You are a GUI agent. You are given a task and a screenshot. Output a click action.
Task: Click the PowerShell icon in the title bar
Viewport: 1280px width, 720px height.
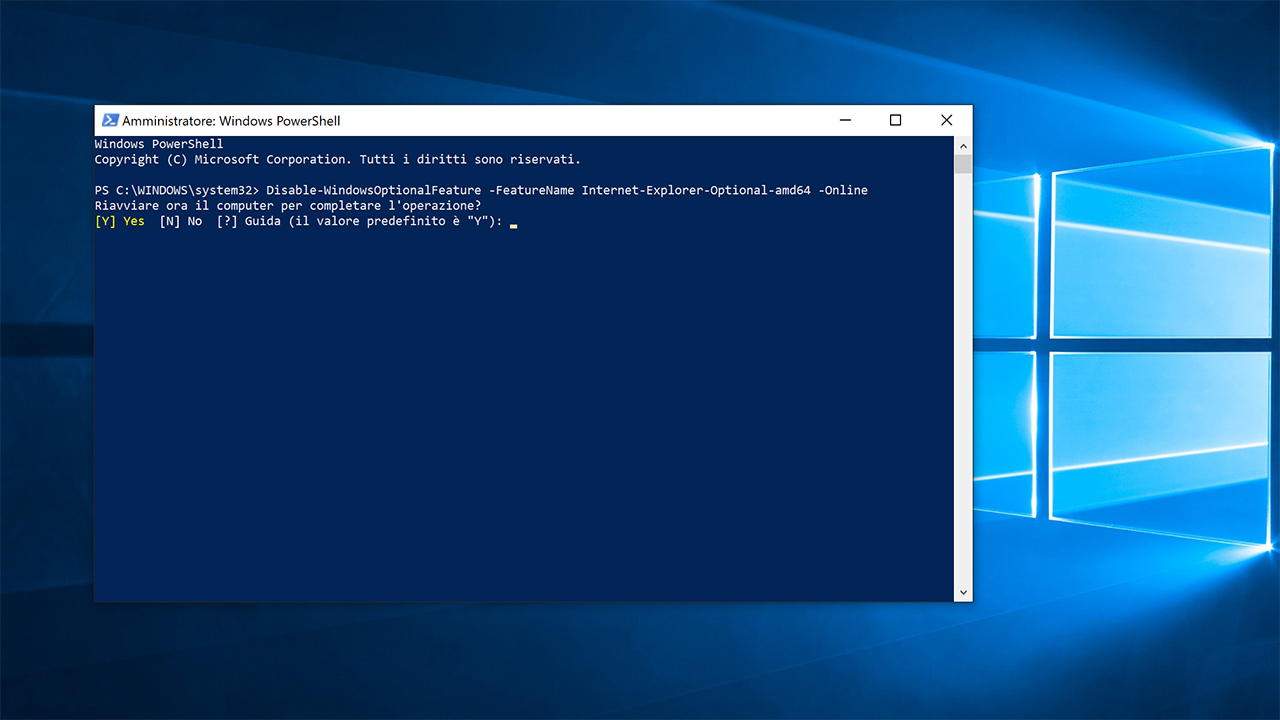[x=110, y=120]
